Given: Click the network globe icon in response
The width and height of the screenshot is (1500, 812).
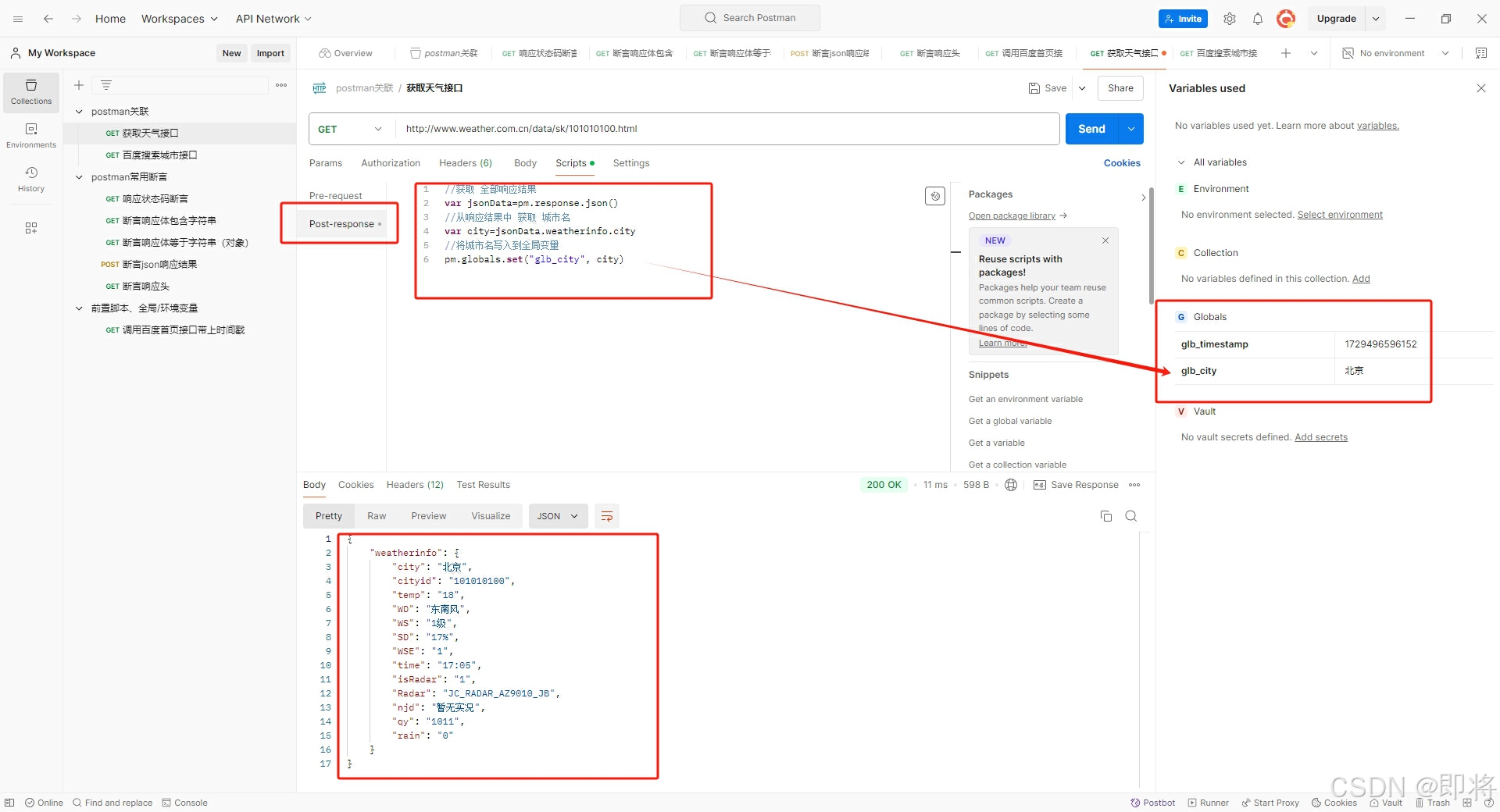Looking at the screenshot, I should click(1011, 485).
